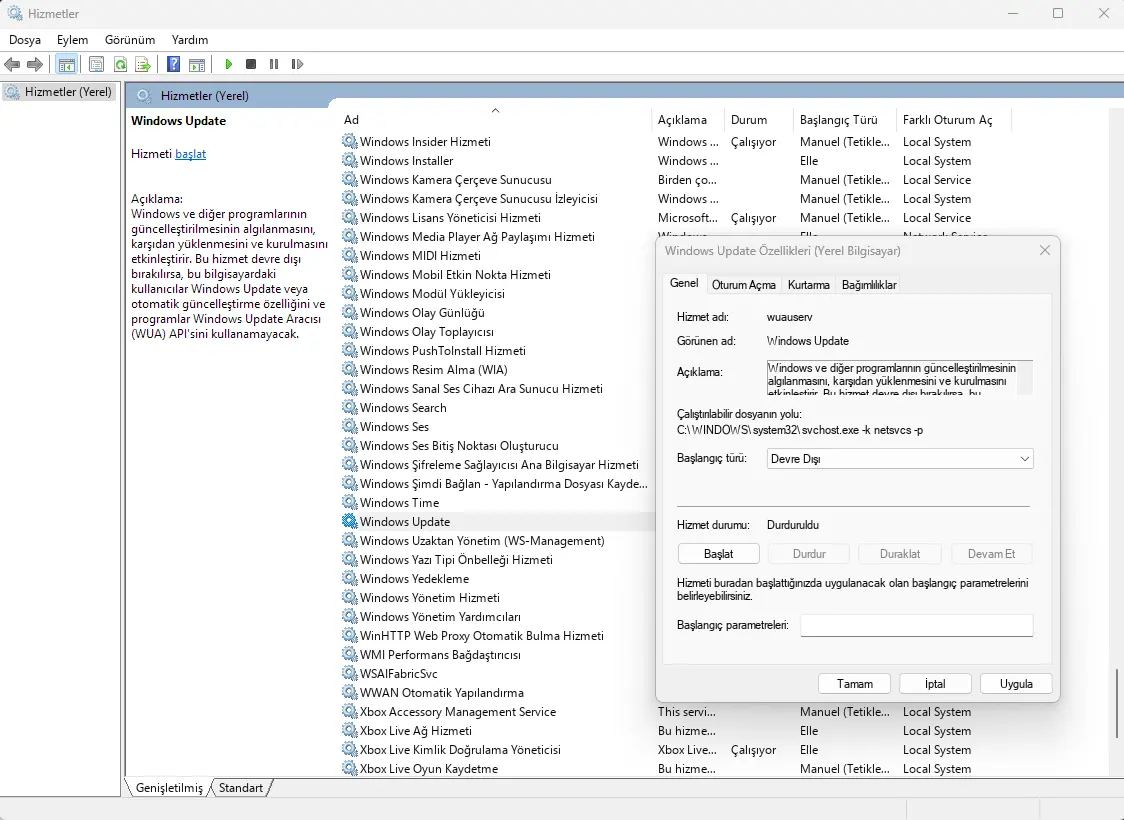
Task: Switch to the Kurtarma tab
Action: 809,285
